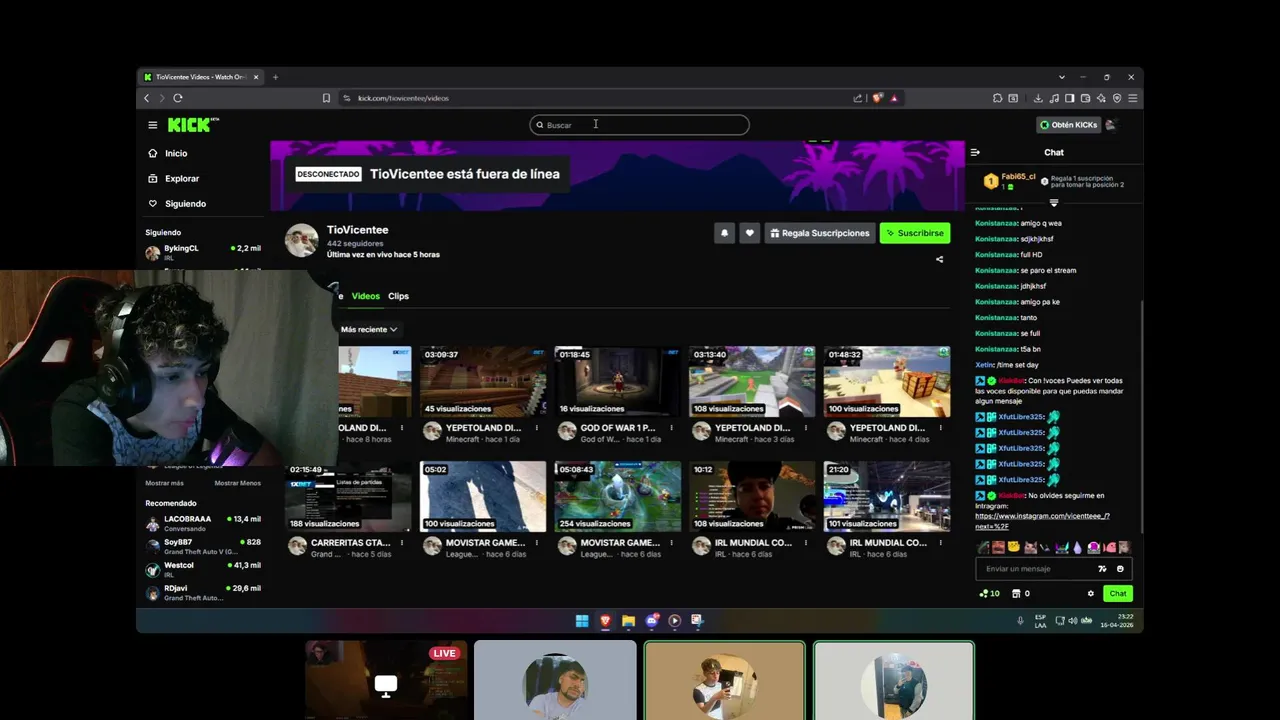Click the green Chat send button

click(1118, 594)
